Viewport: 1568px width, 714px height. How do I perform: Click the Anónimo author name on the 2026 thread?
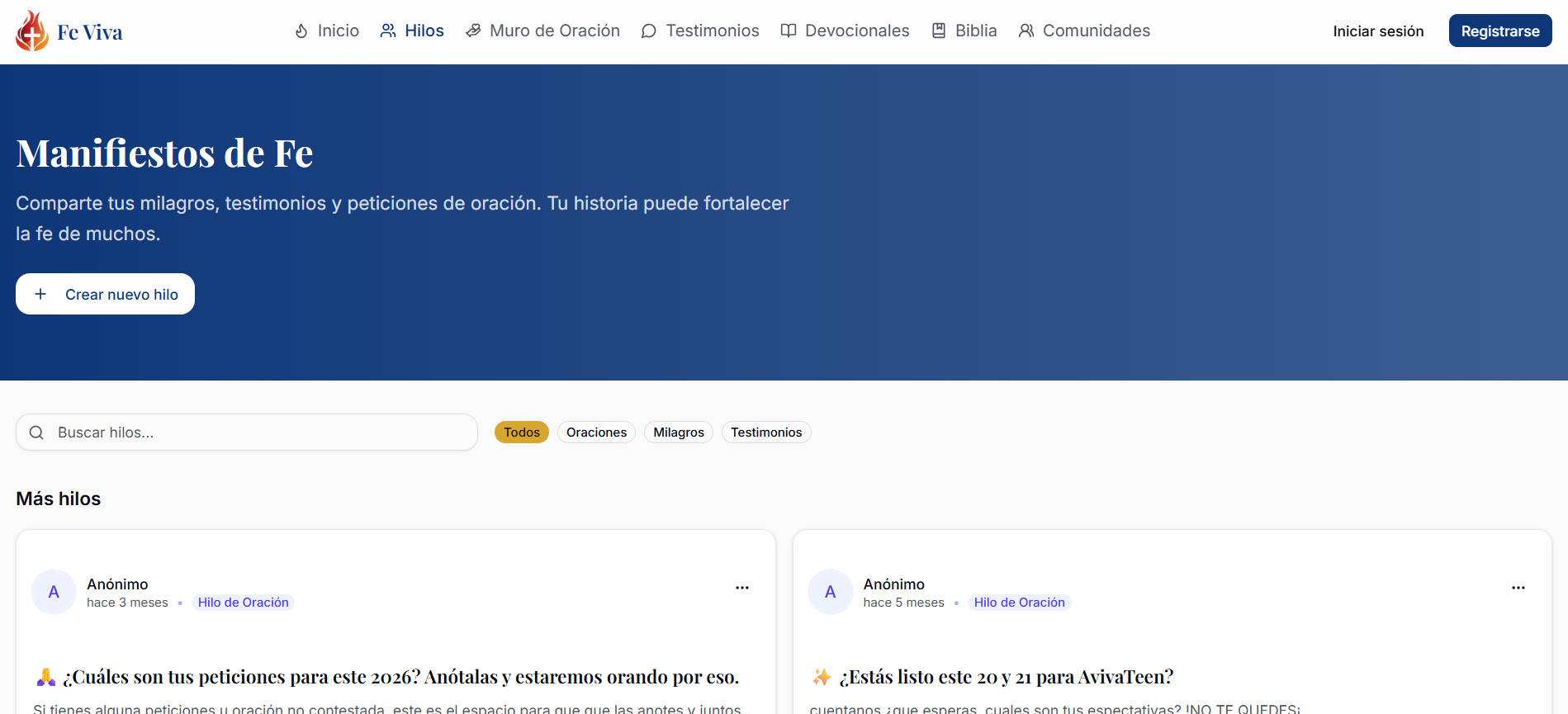pyautogui.click(x=117, y=584)
